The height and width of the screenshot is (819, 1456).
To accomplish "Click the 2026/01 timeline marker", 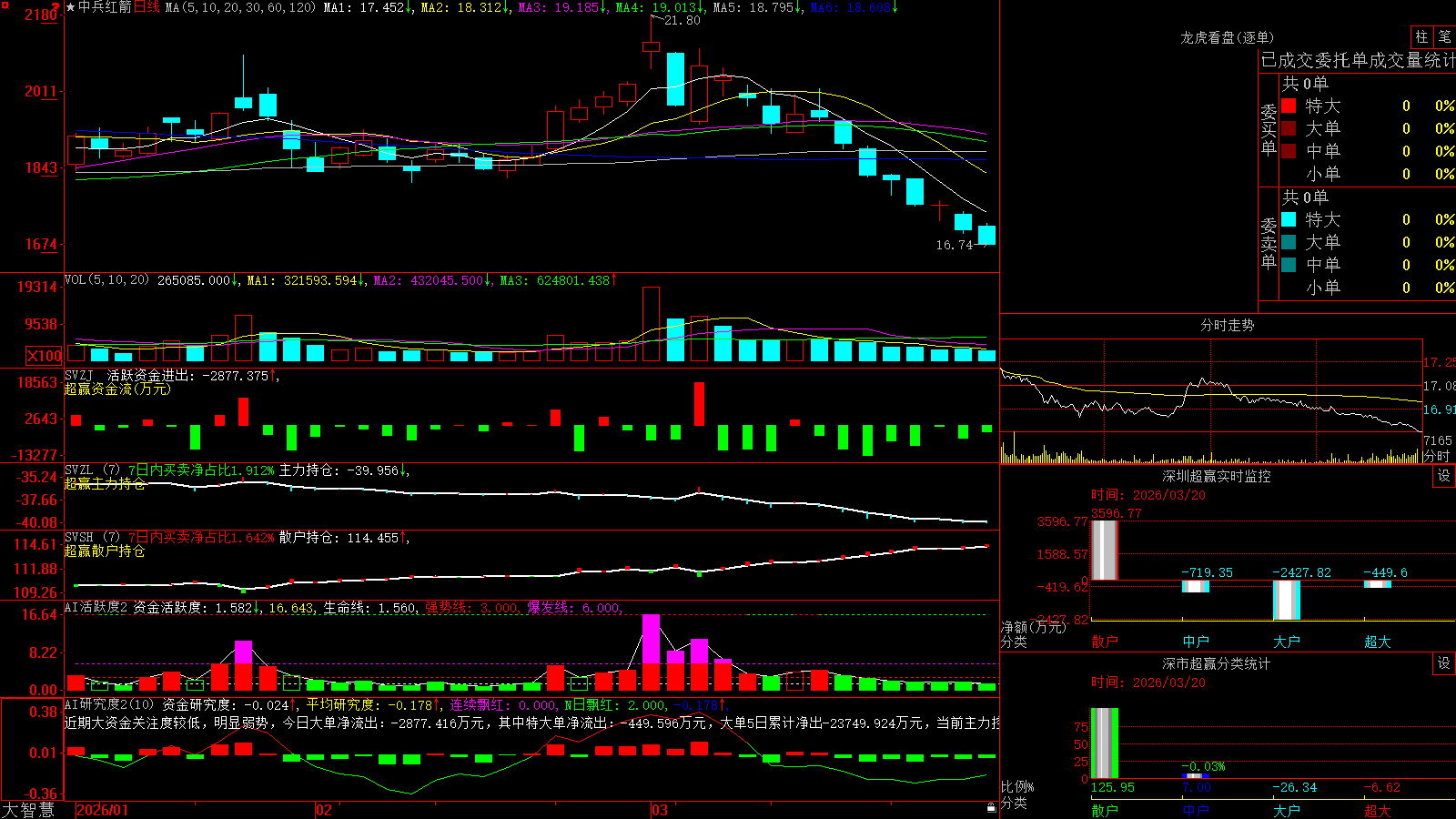I will click(103, 810).
